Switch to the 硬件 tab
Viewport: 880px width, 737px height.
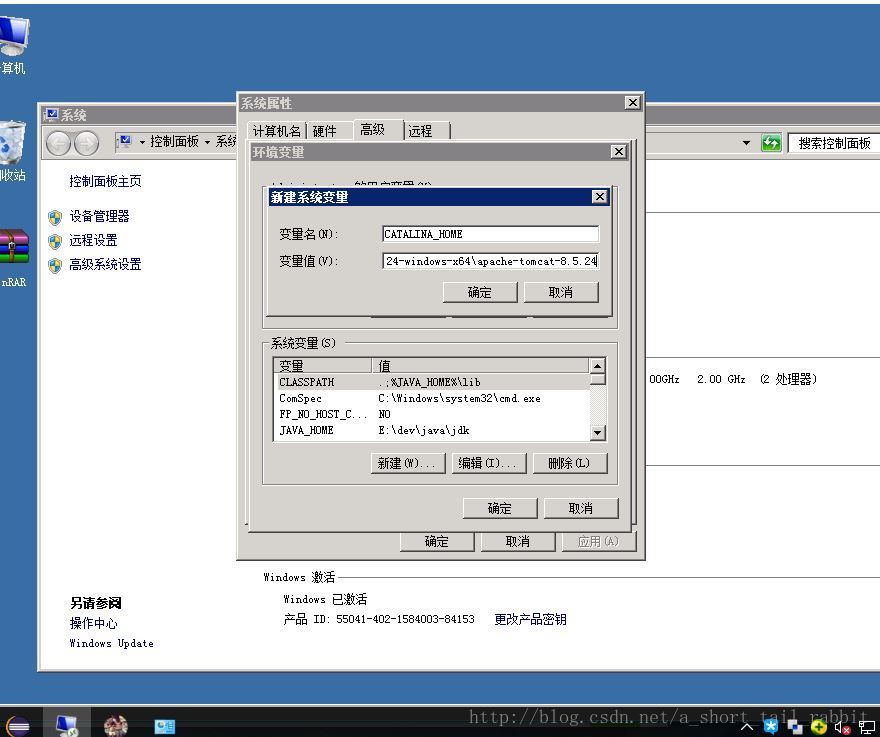[324, 131]
